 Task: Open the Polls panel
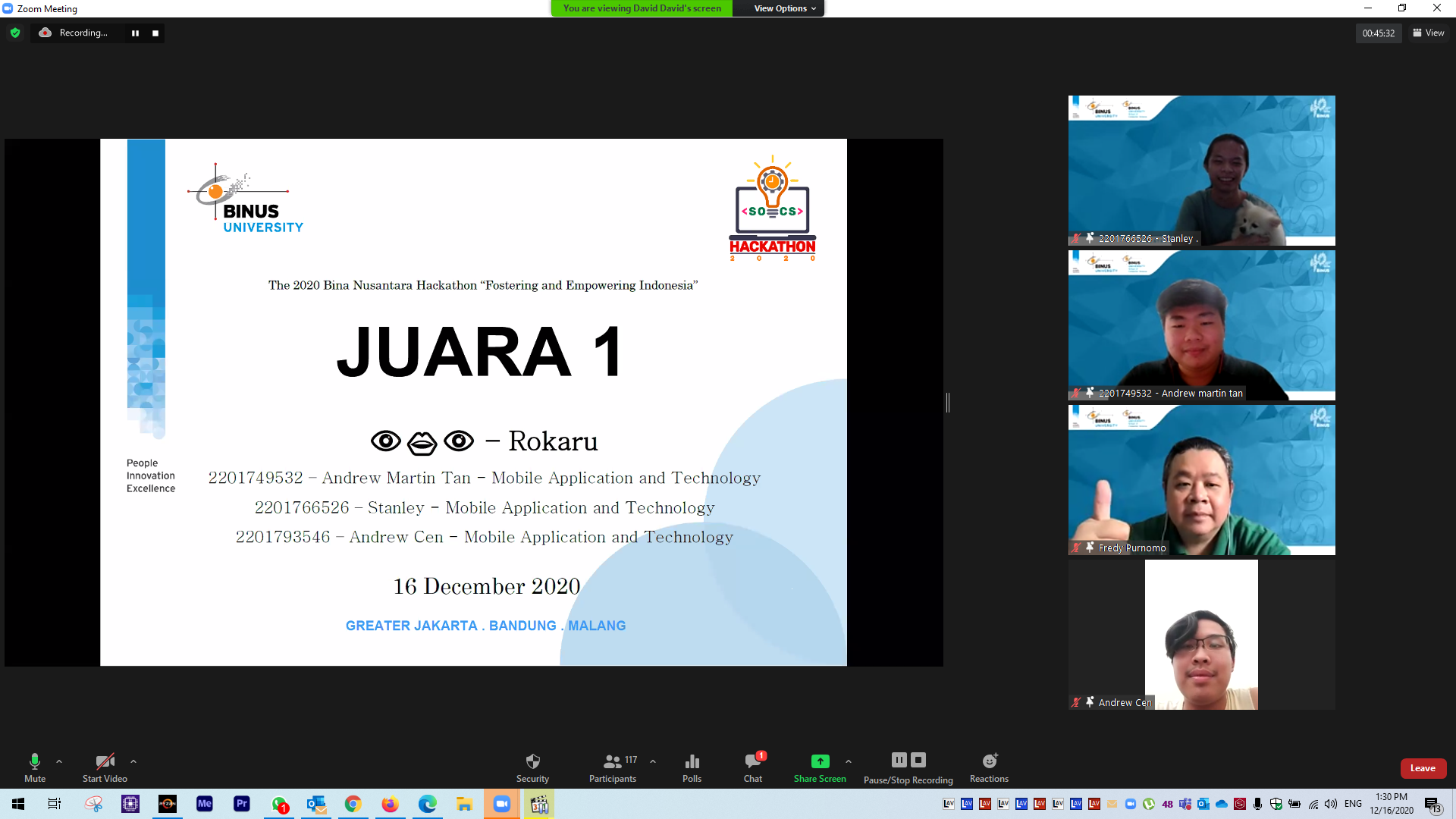click(692, 767)
